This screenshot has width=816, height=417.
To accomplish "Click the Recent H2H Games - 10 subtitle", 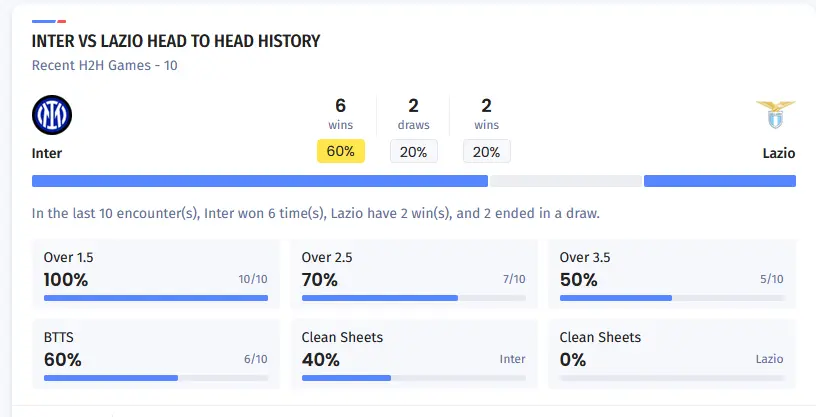I will (x=105, y=66).
